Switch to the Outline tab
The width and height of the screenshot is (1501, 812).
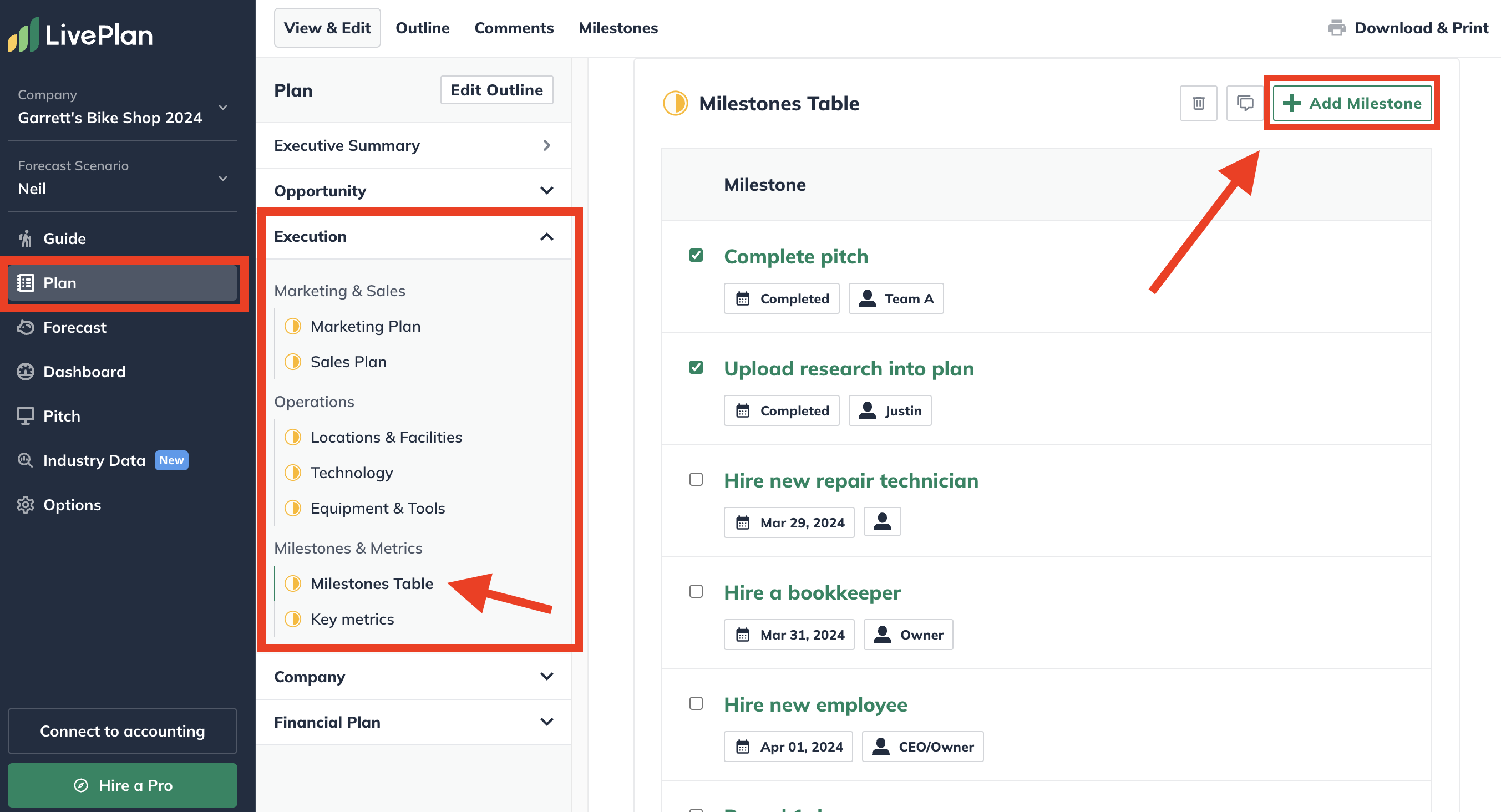click(423, 27)
